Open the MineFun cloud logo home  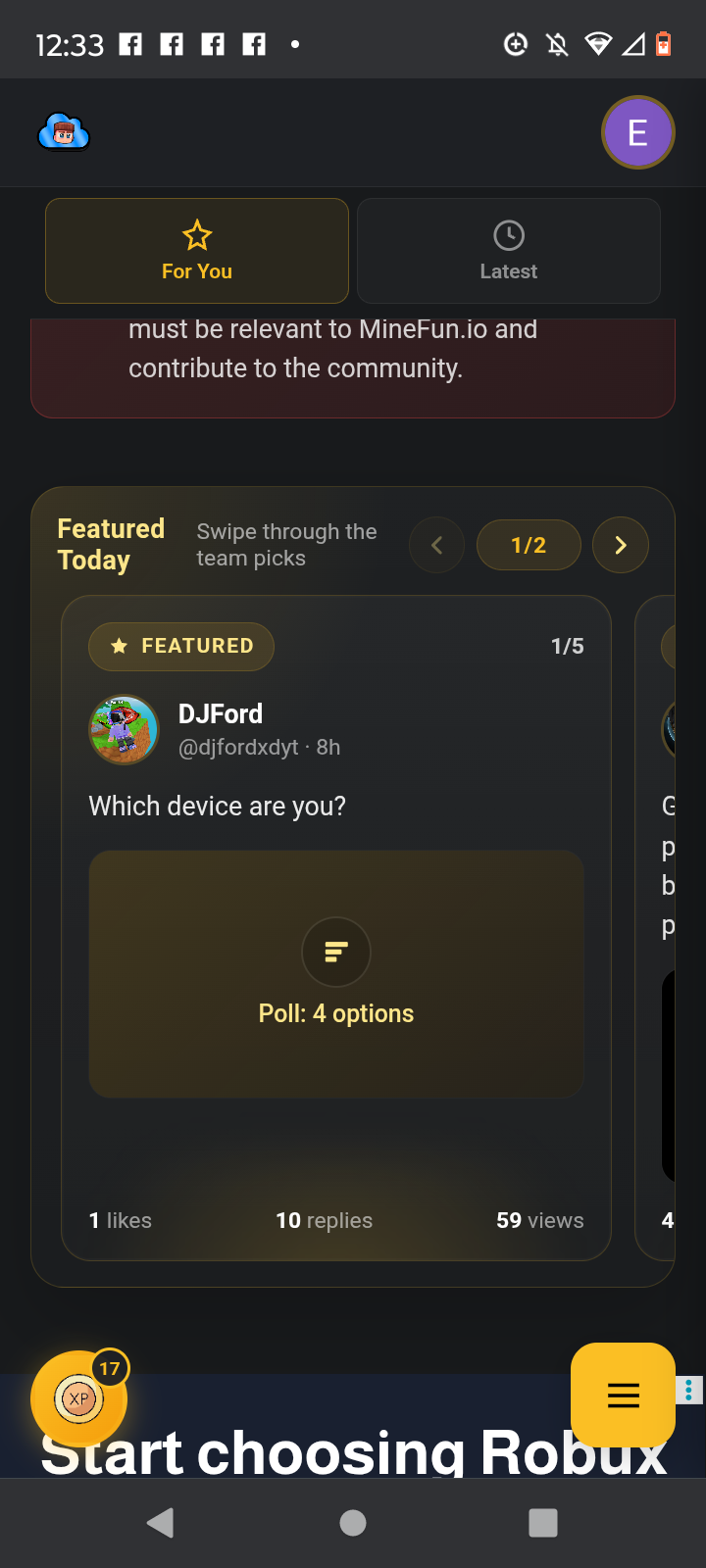click(x=64, y=132)
